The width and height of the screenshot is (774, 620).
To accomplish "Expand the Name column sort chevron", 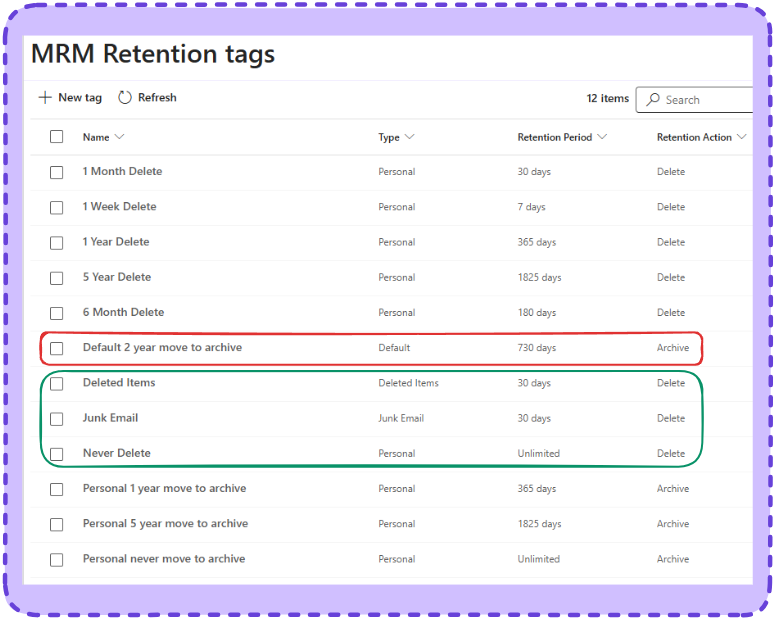I will [120, 137].
